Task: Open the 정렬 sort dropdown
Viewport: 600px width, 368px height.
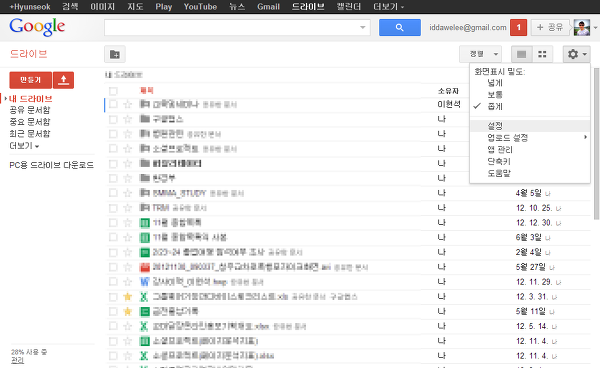Action: (480, 54)
